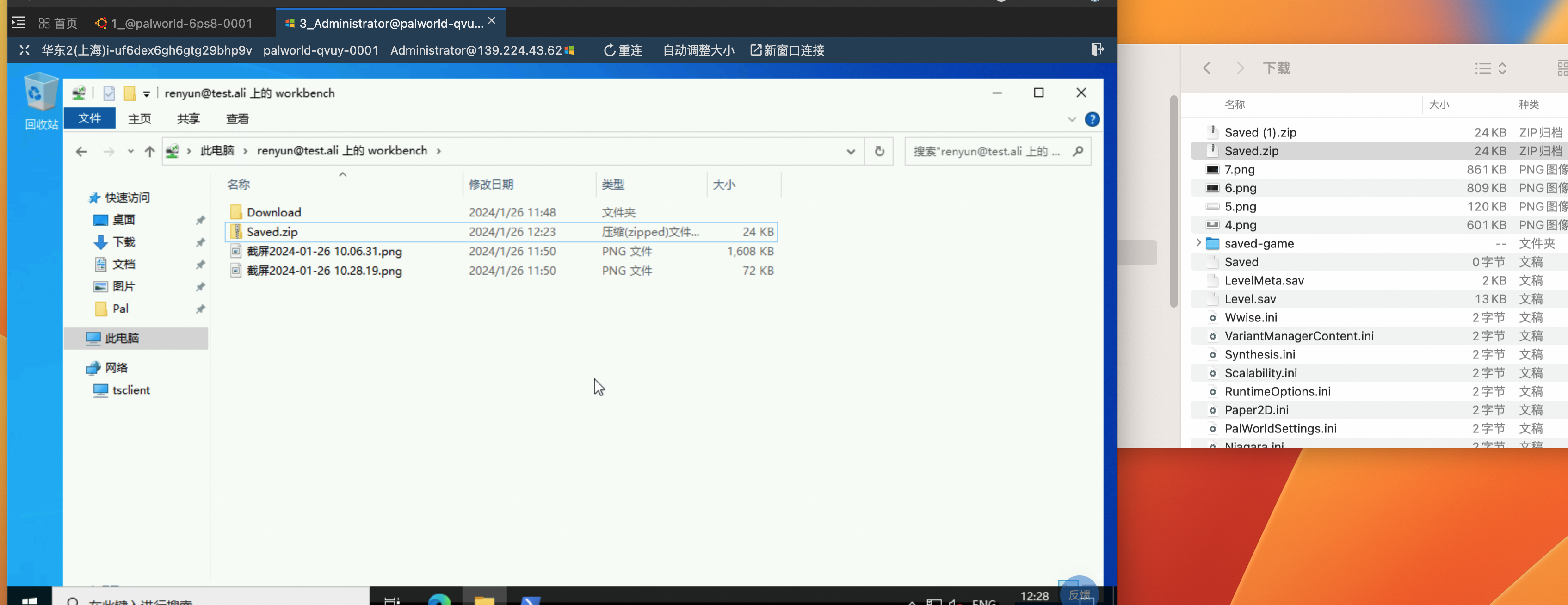This screenshot has width=1568, height=605.
Task: Click the properties checkmark quick-access icon
Action: coord(109,93)
